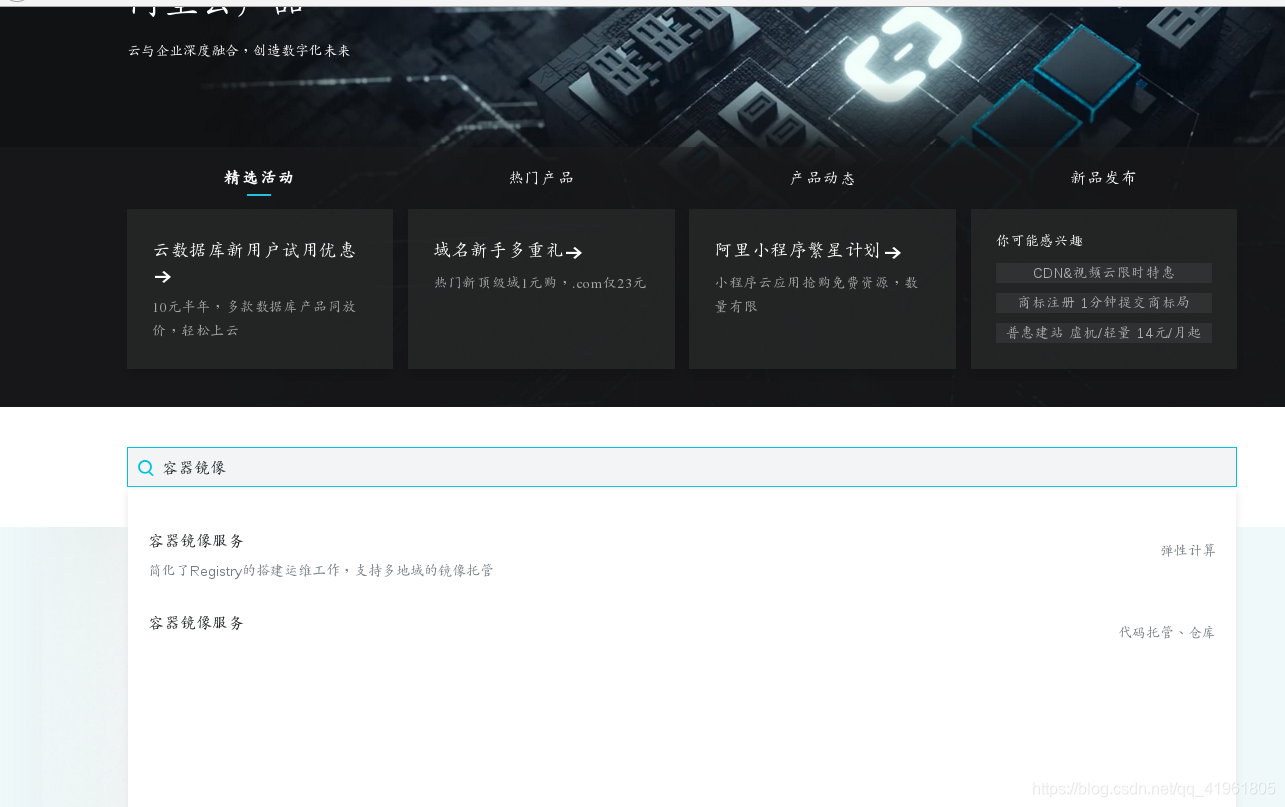Click the magnifier search icon
This screenshot has width=1285, height=807.
(146, 468)
